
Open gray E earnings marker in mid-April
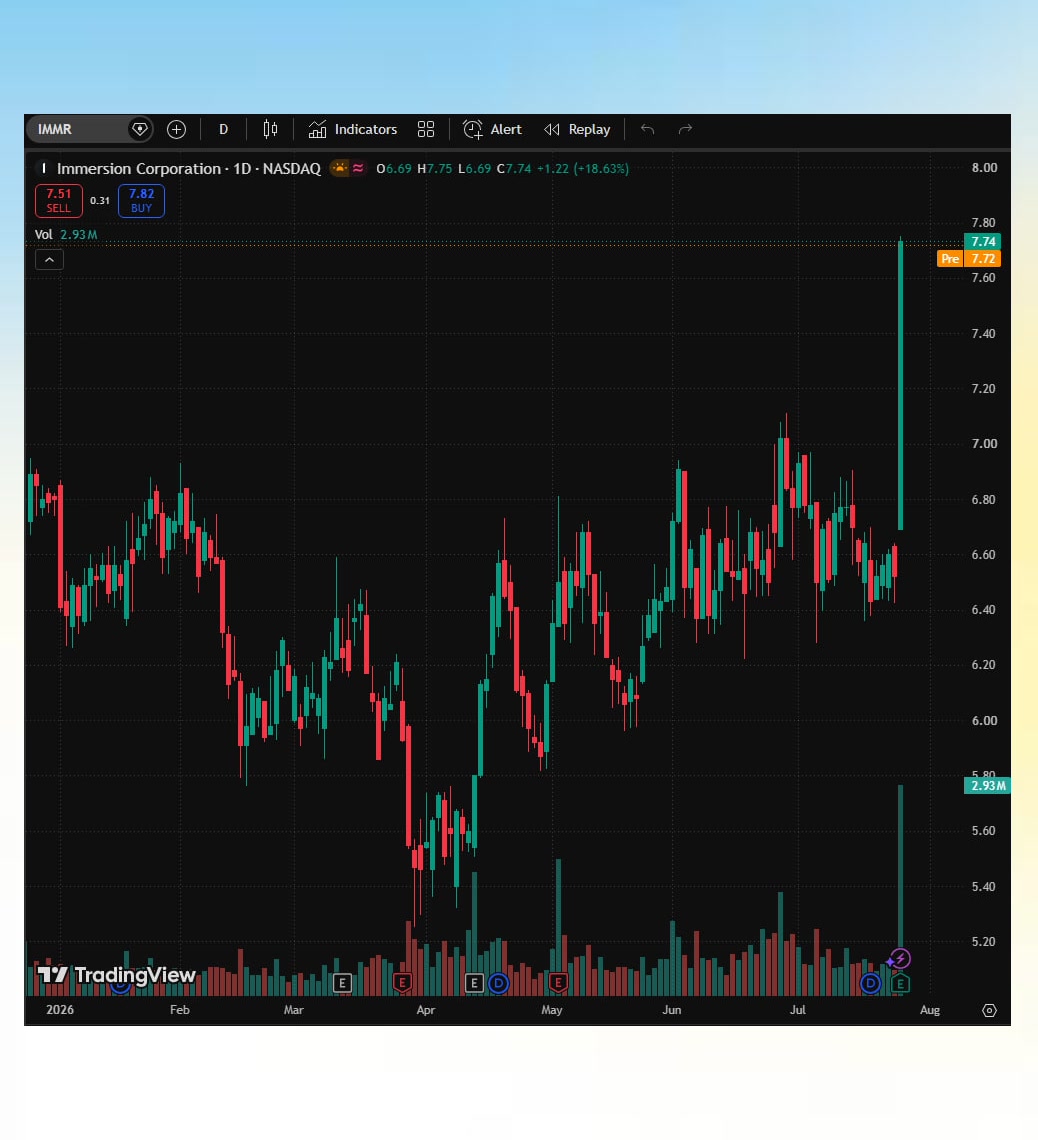[474, 984]
